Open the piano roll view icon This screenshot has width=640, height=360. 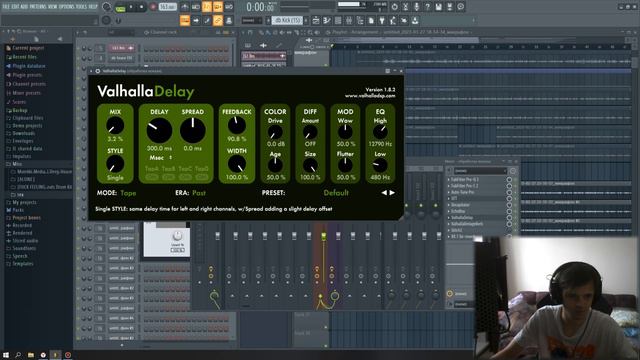pyautogui.click(x=327, y=20)
